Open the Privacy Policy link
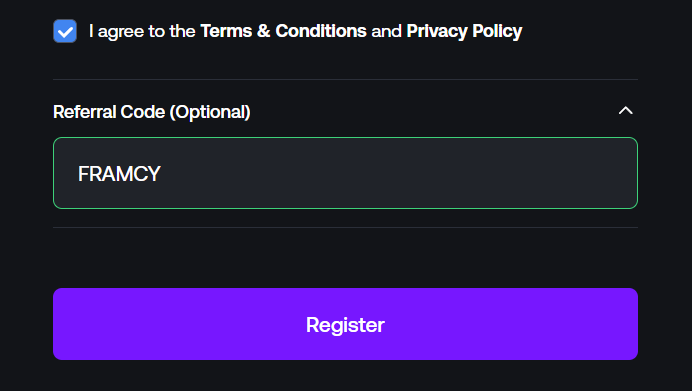This screenshot has height=391, width=692. 464,31
